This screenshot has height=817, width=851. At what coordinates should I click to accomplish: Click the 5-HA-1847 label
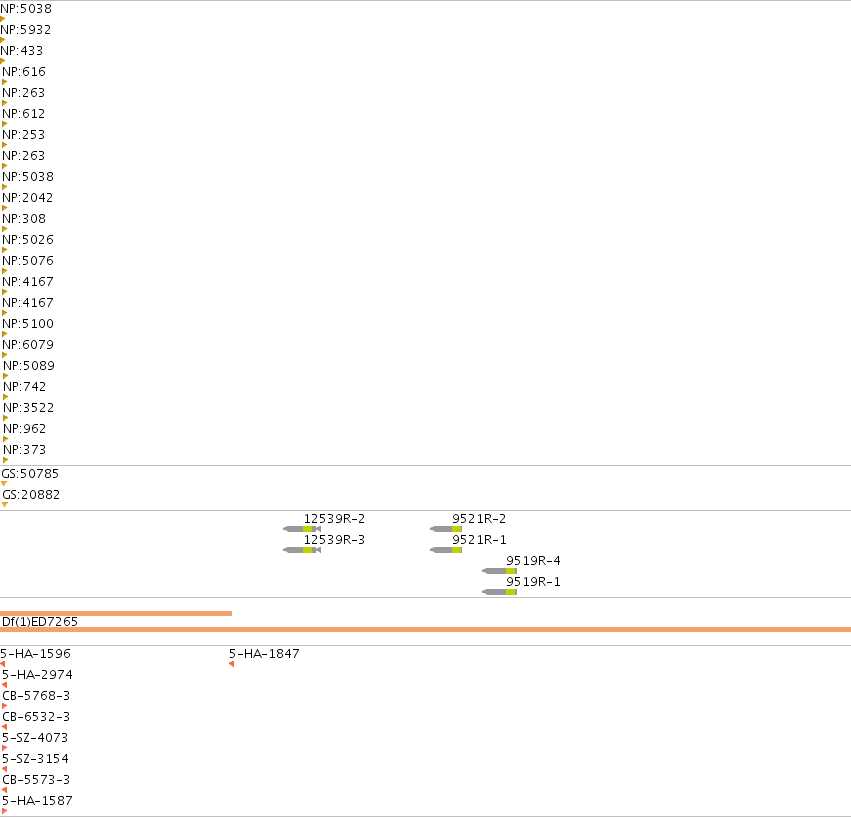point(264,654)
